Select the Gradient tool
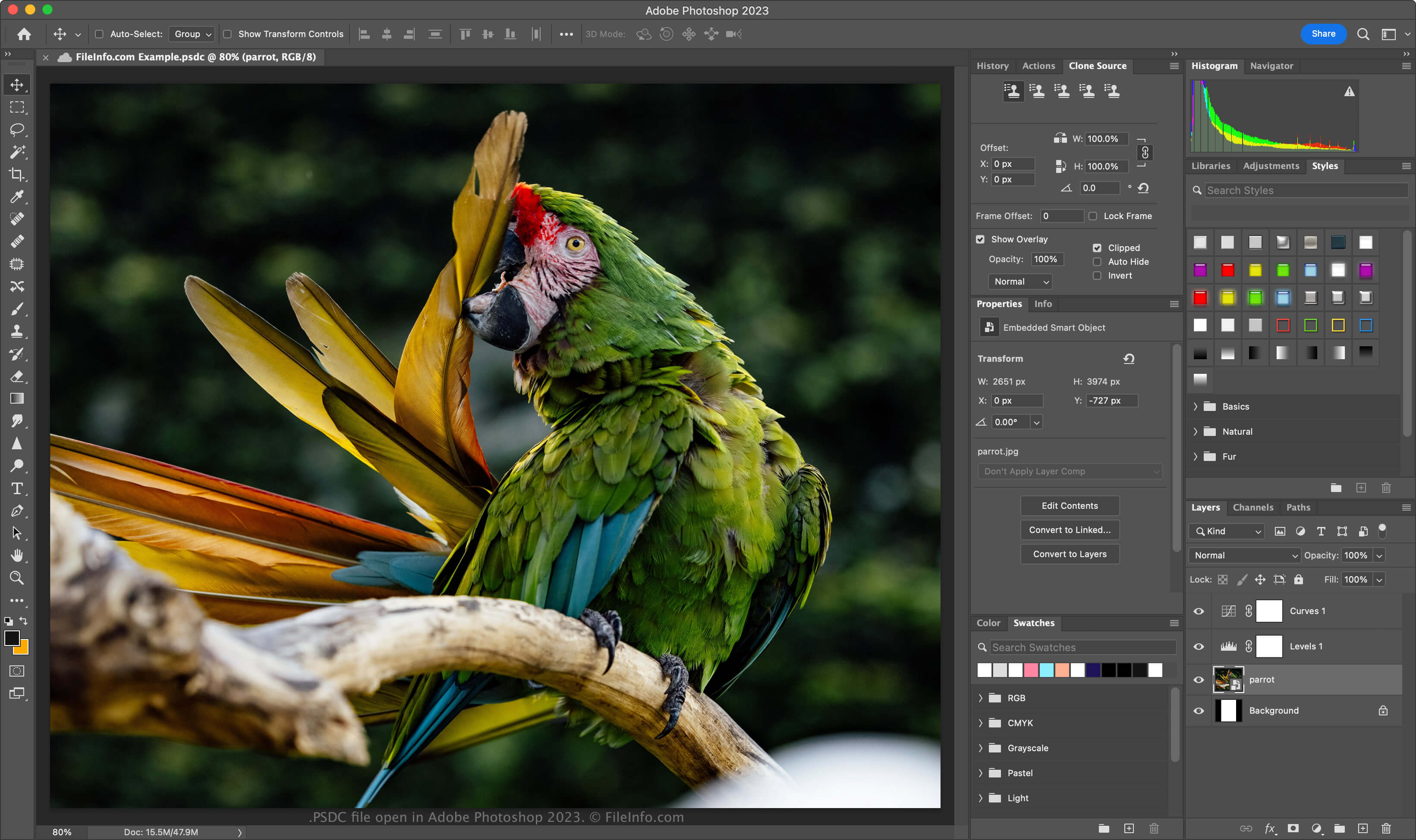The height and width of the screenshot is (840, 1416). click(x=17, y=398)
